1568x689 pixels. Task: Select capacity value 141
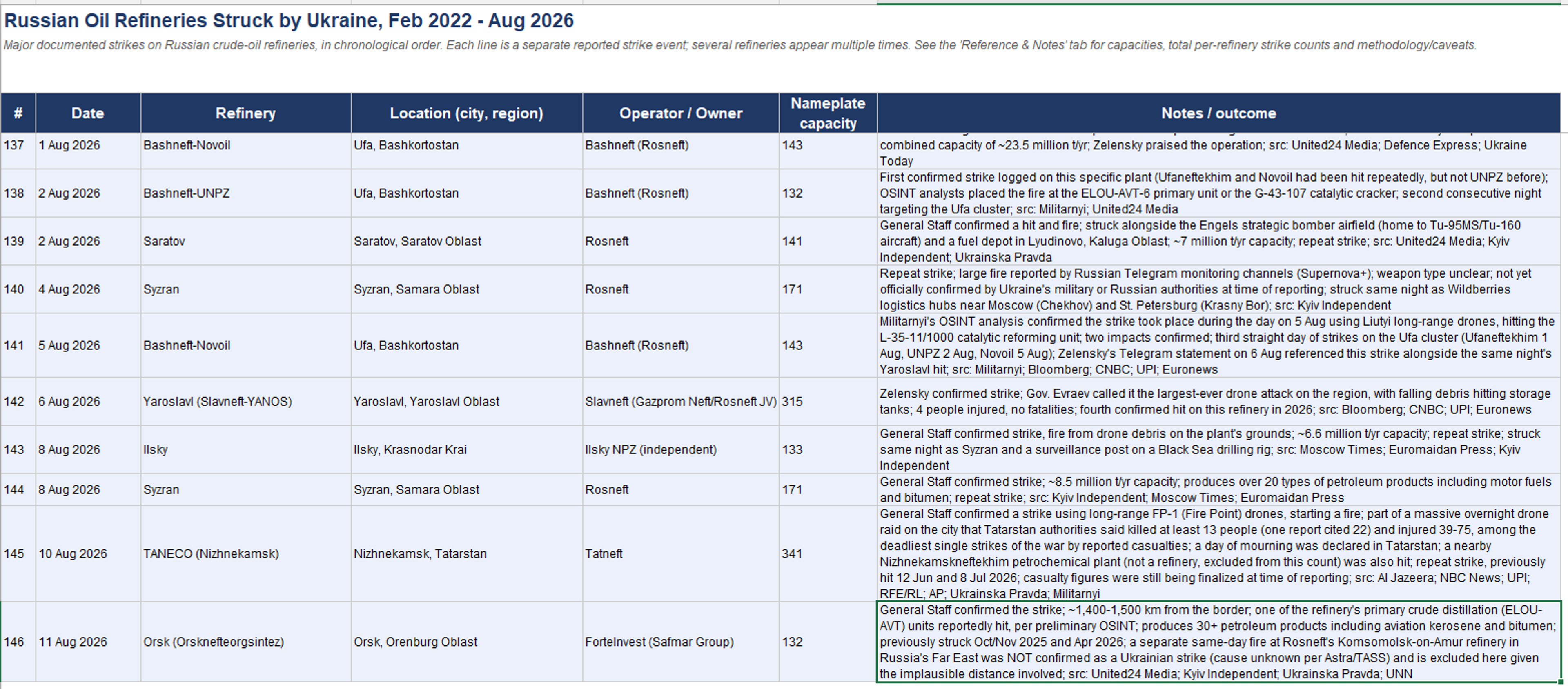(x=828, y=242)
